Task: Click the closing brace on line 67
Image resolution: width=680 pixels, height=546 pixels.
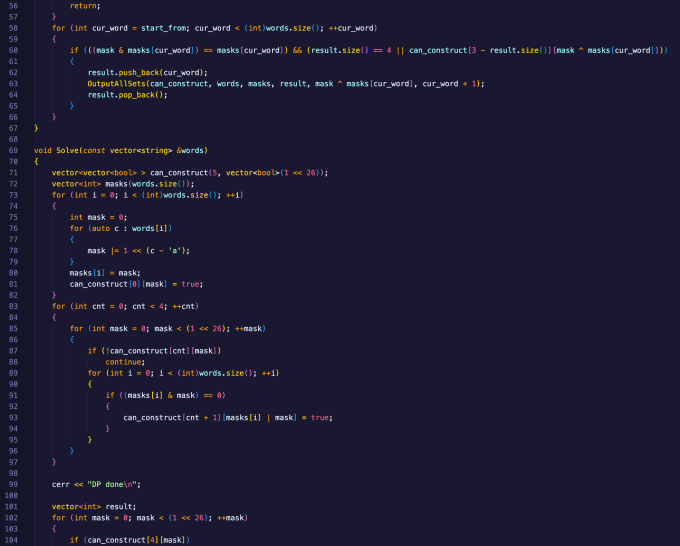Action: pyautogui.click(x=36, y=128)
